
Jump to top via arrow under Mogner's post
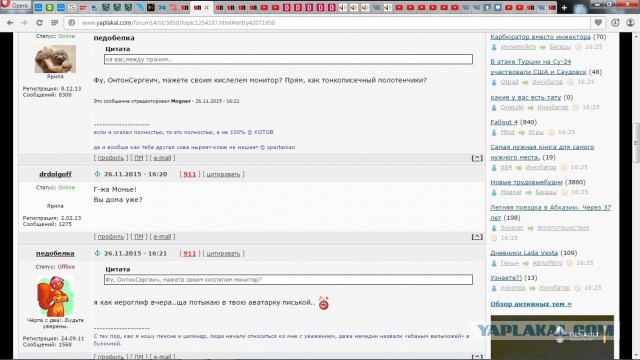point(477,158)
